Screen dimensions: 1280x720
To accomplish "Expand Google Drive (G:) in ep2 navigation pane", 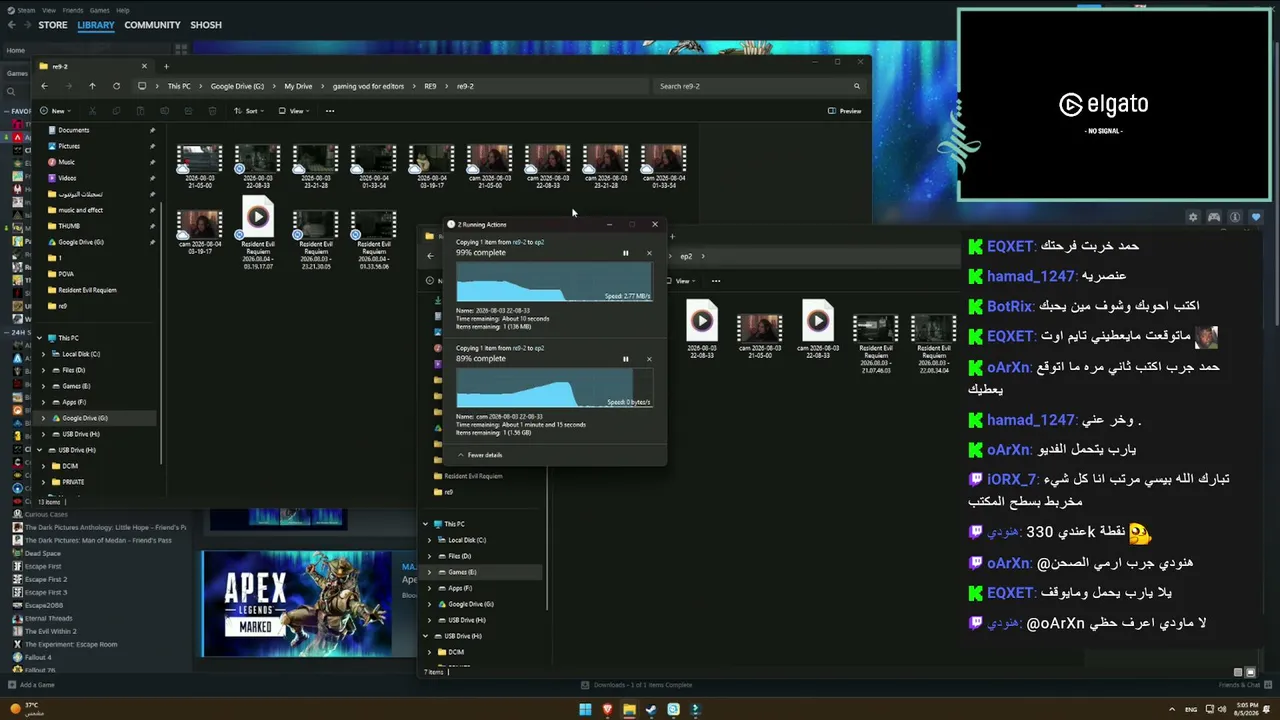I will 430,604.
